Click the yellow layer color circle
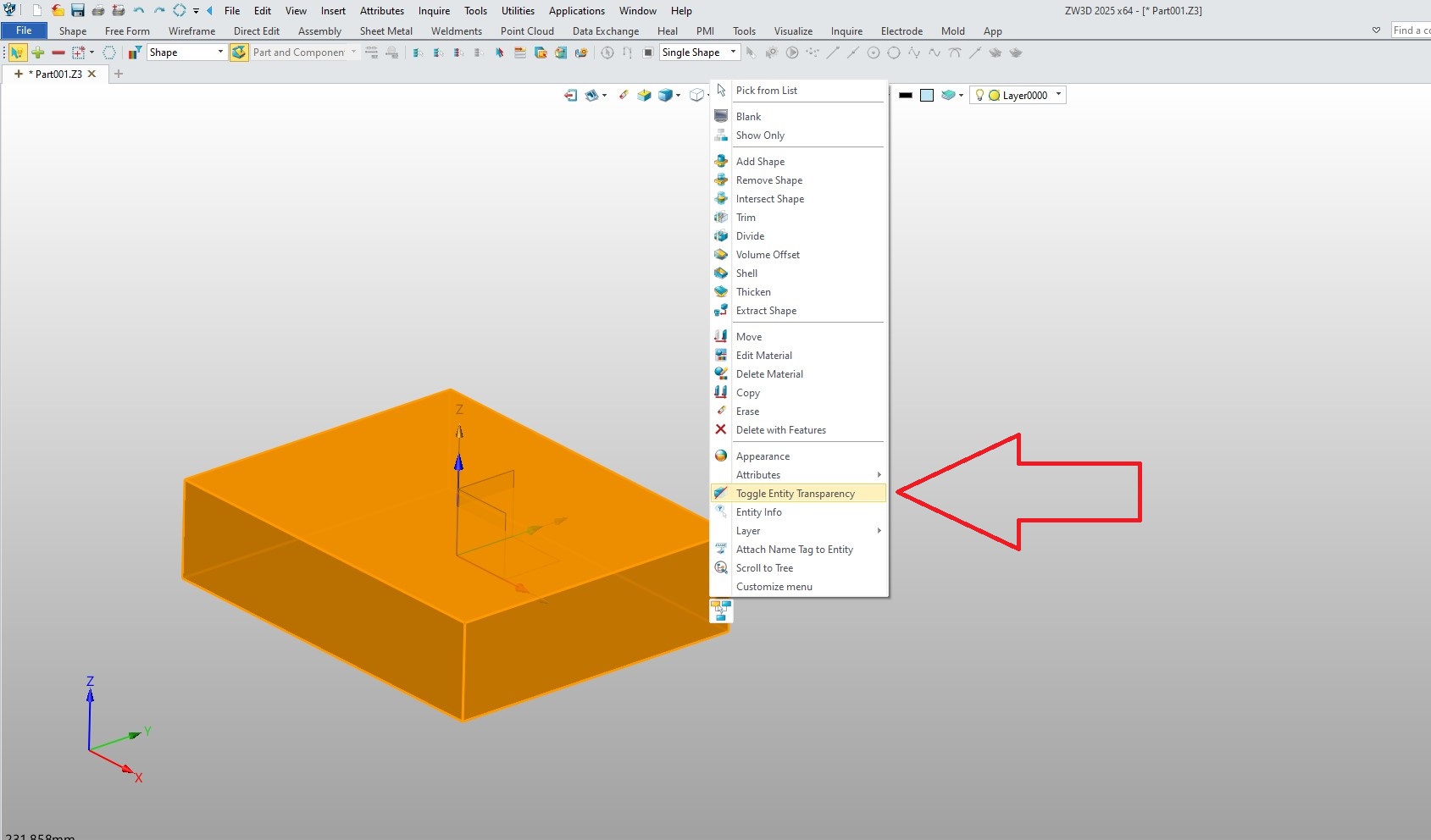 [994, 96]
